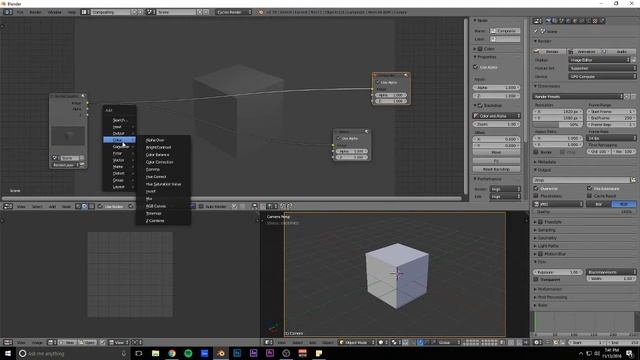Screen dimensions: 640x360
Task: Expand the Light Paths panel
Action: pyautogui.click(x=547, y=246)
